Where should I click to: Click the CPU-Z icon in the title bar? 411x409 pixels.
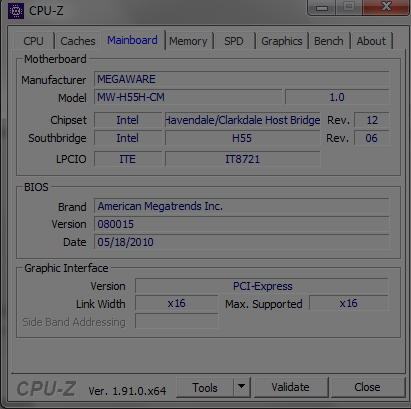16,11
